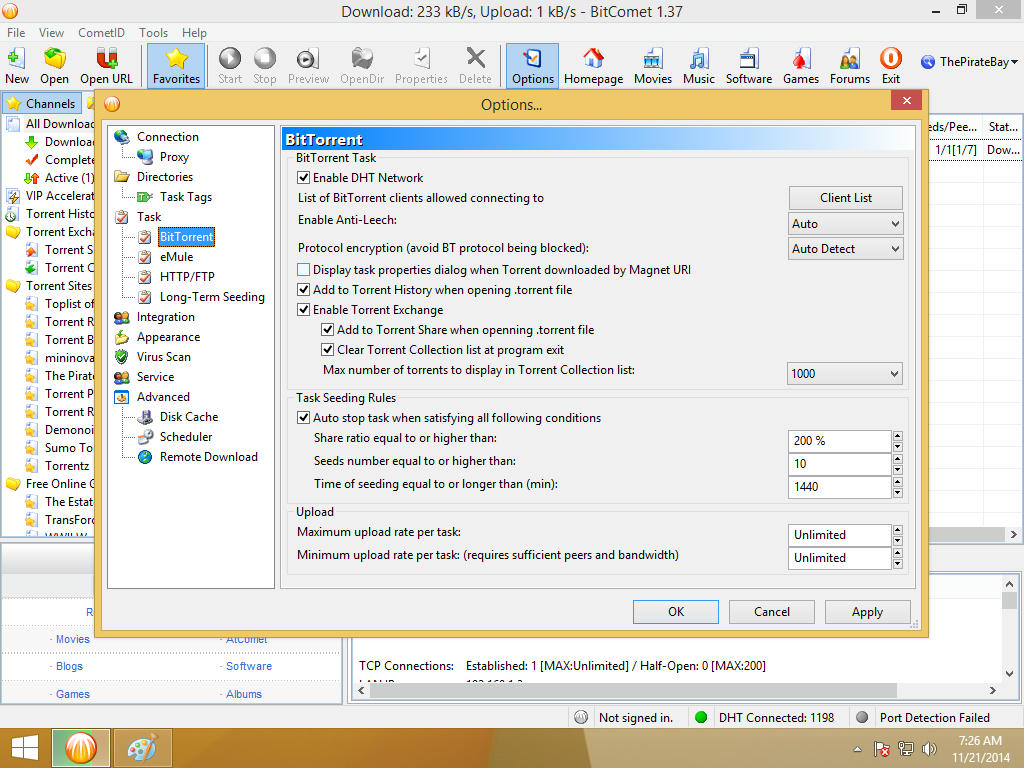Open the Games toolbar icon
This screenshot has height=768, width=1024.
click(801, 66)
